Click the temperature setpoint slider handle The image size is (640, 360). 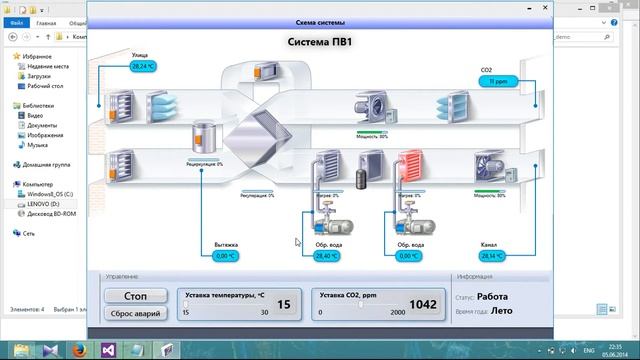[x=186, y=304]
